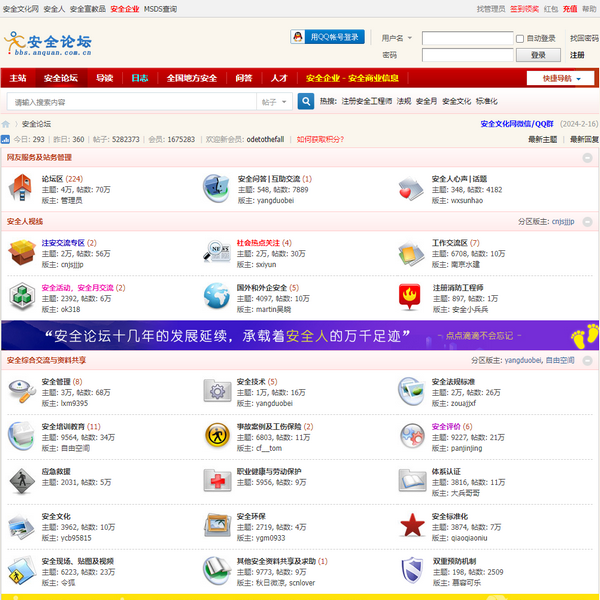Viewport: 600px width, 600px height.
Task: Open the 安全标准化 red star icon
Action: (x=412, y=524)
